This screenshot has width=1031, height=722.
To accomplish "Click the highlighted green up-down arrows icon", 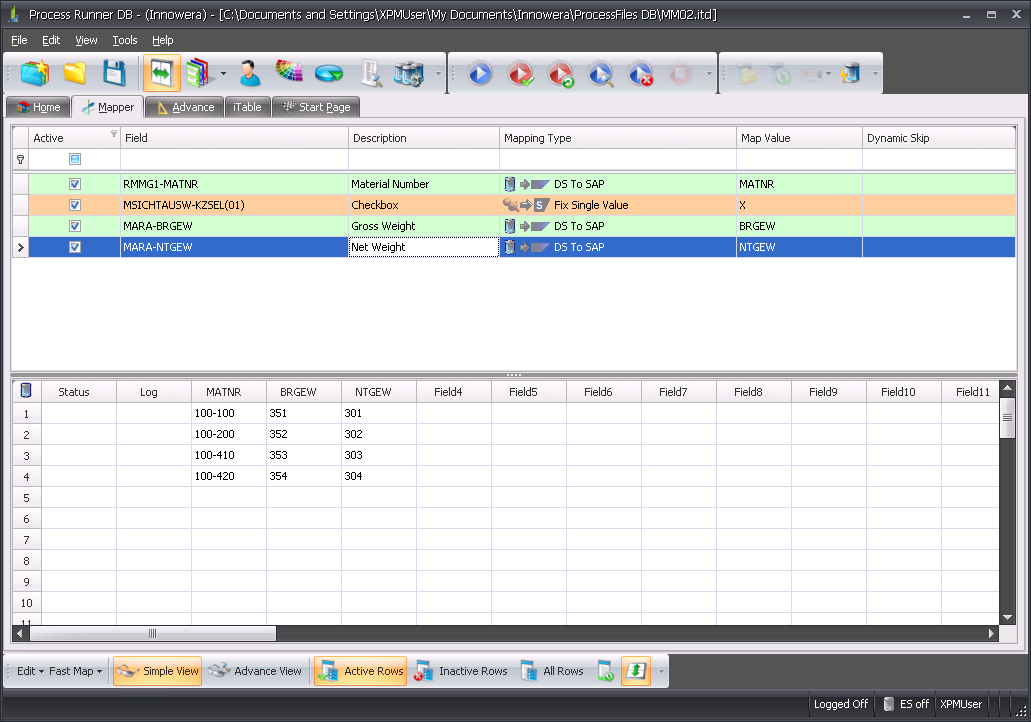I will tap(636, 671).
